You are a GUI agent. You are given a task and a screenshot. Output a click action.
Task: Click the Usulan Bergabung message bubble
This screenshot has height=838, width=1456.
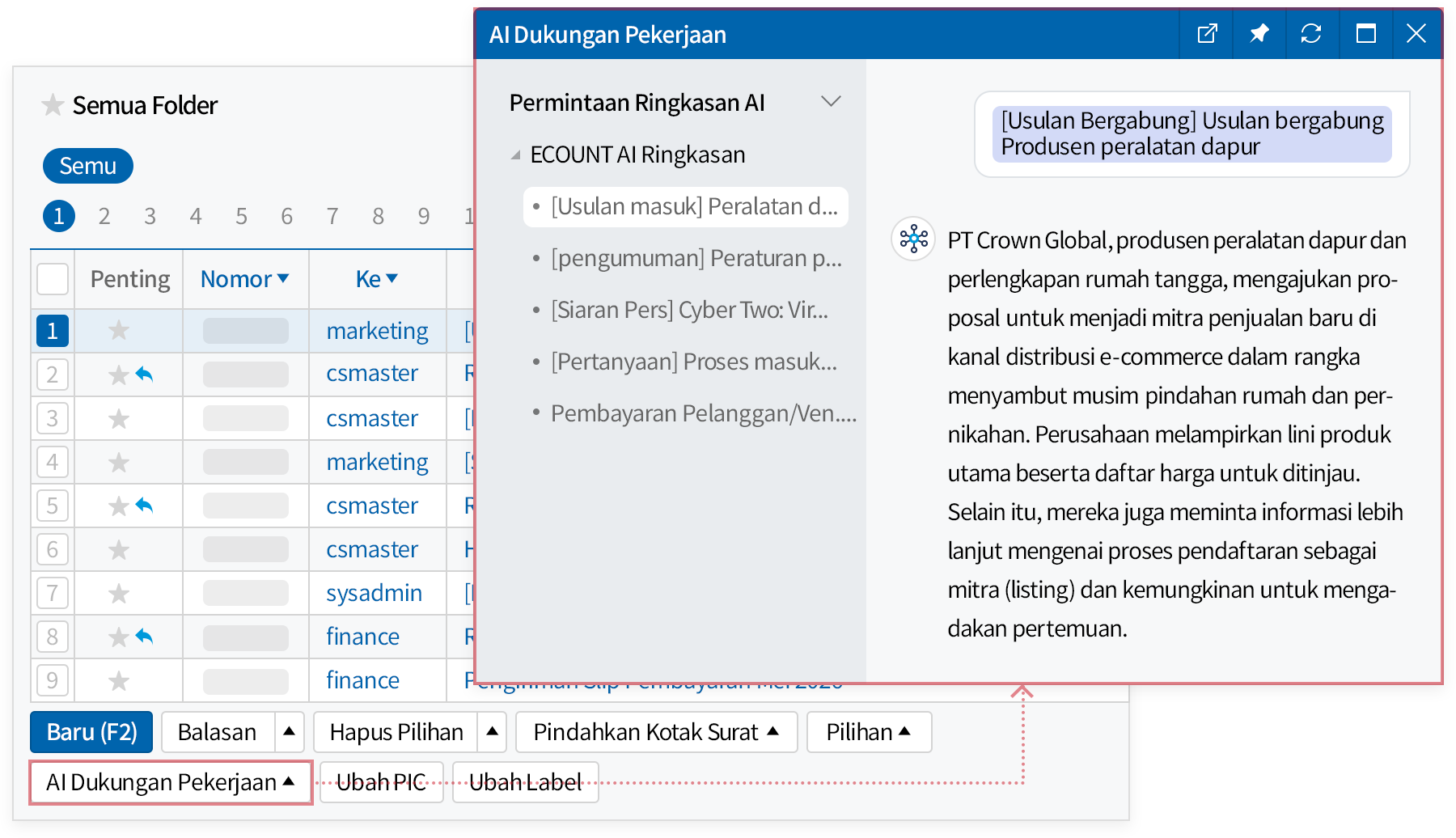pos(1192,133)
